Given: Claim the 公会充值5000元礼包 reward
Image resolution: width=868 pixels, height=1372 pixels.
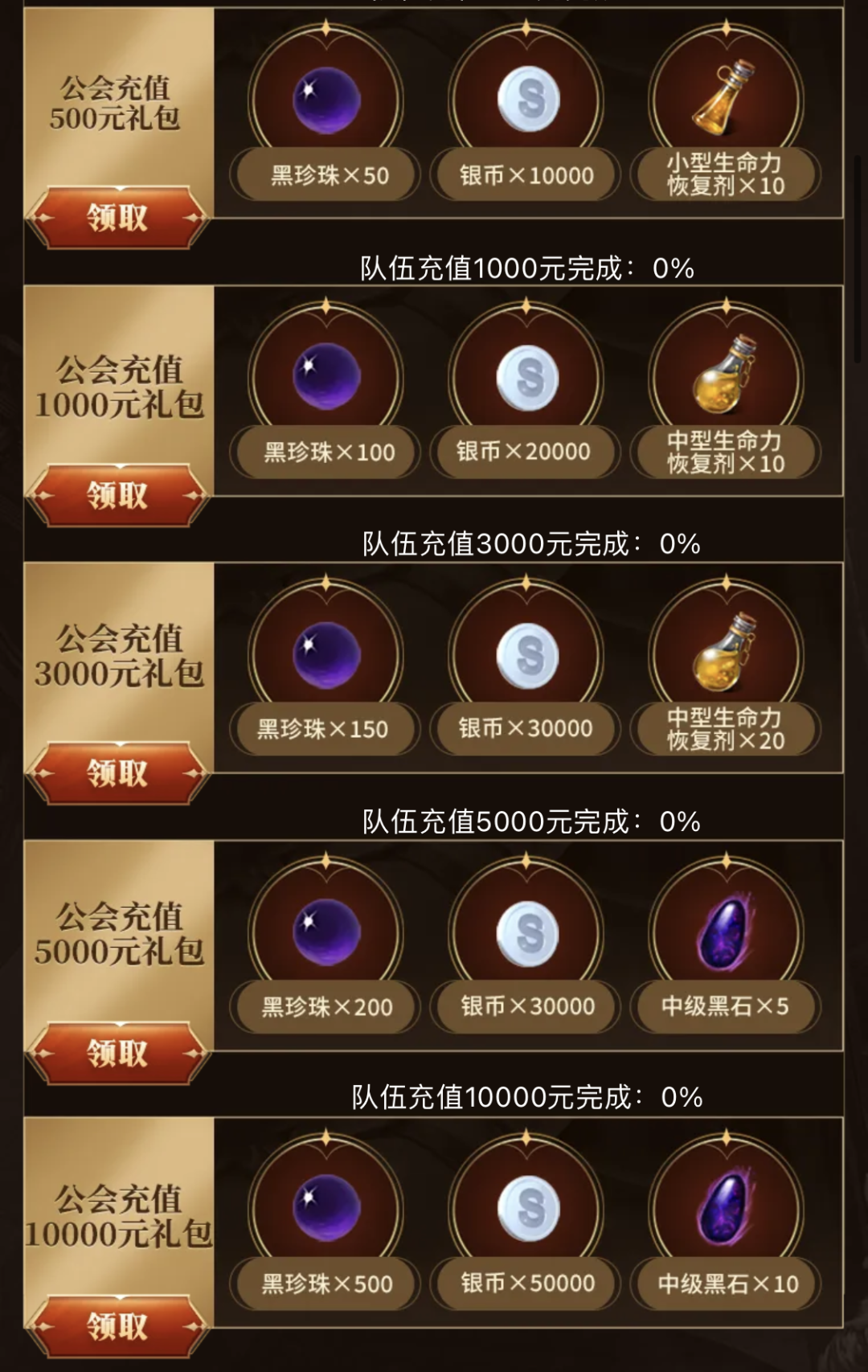Looking at the screenshot, I should coord(117,1053).
